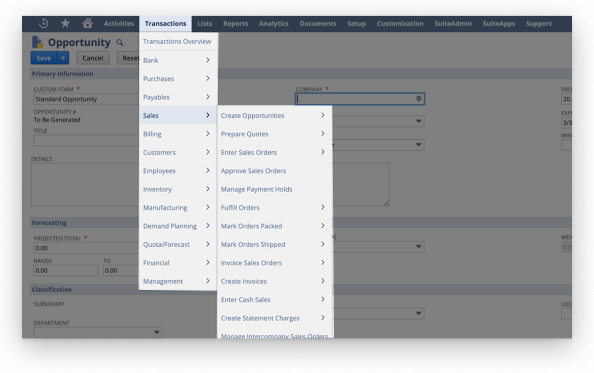Click the Projected Total input field
Viewport: 594px width, 373px height.
tap(86, 248)
